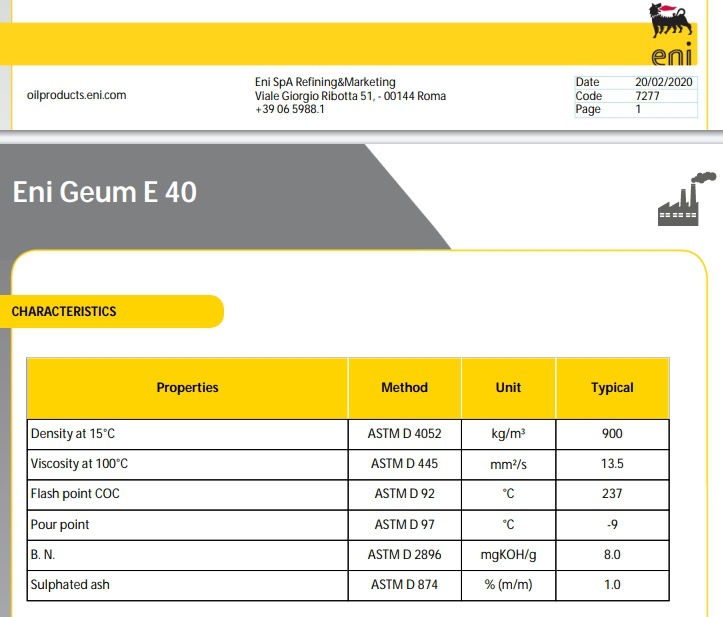723x617 pixels.
Task: Select the Pour point cell
Action: [187, 525]
